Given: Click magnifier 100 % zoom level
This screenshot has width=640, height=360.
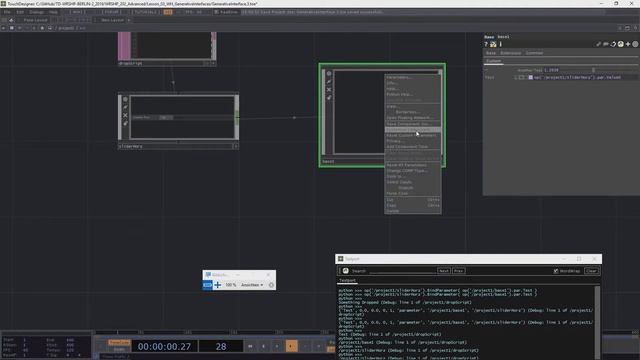Looking at the screenshot, I should click(231, 285).
